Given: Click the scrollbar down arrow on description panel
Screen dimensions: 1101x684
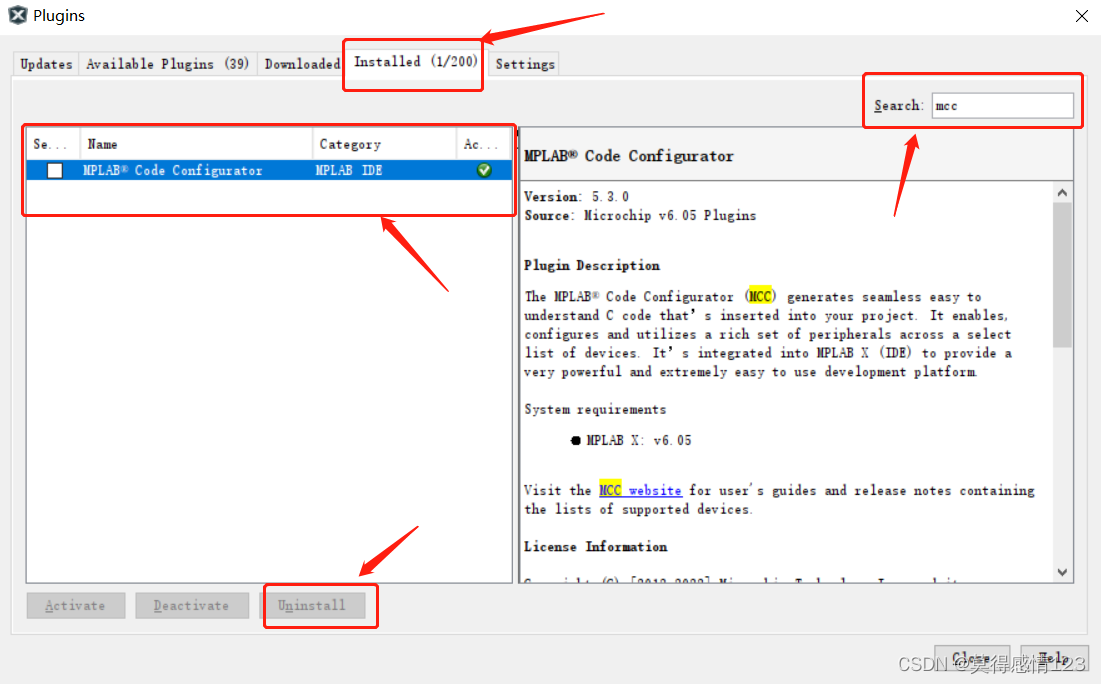Looking at the screenshot, I should tap(1063, 572).
